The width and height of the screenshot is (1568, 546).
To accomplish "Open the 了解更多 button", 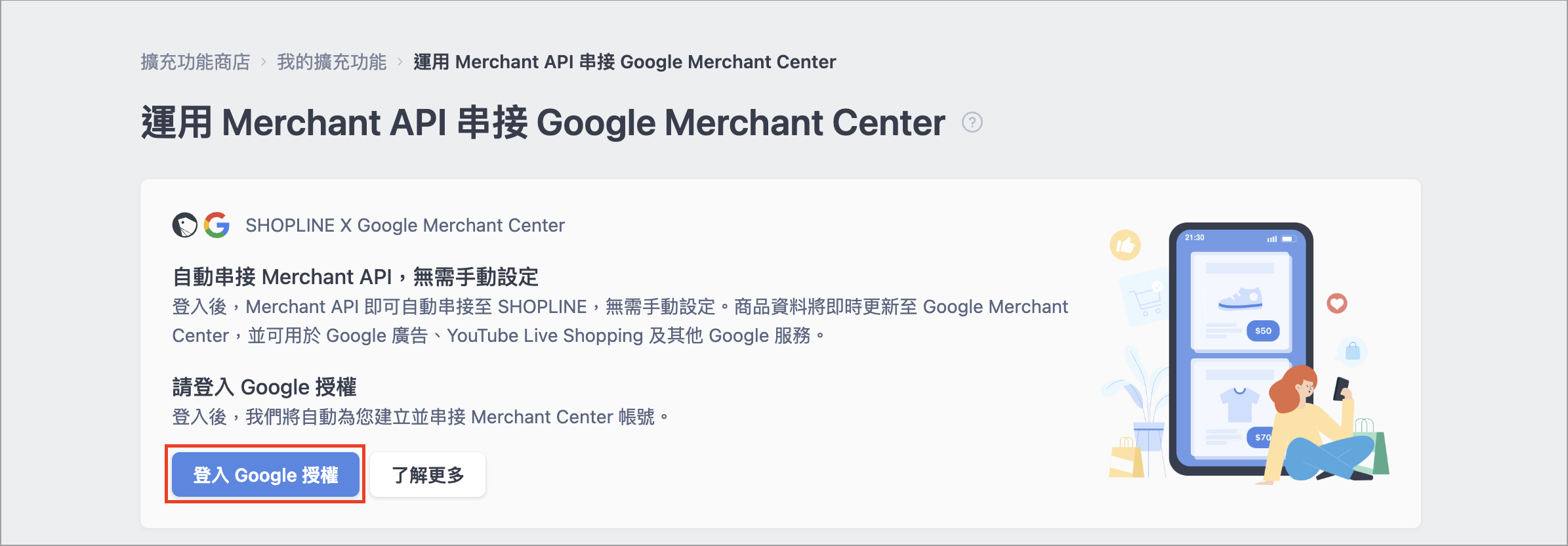I will point(428,474).
